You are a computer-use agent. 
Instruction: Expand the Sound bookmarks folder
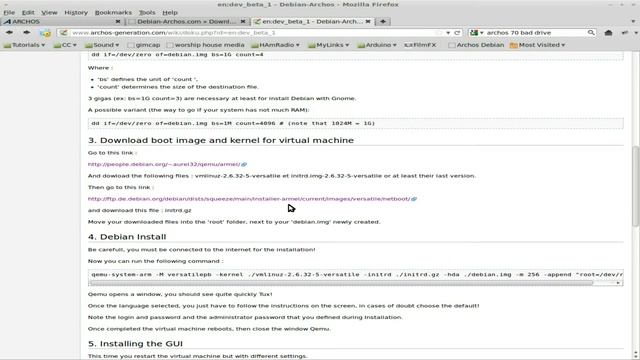pyautogui.click(x=102, y=45)
